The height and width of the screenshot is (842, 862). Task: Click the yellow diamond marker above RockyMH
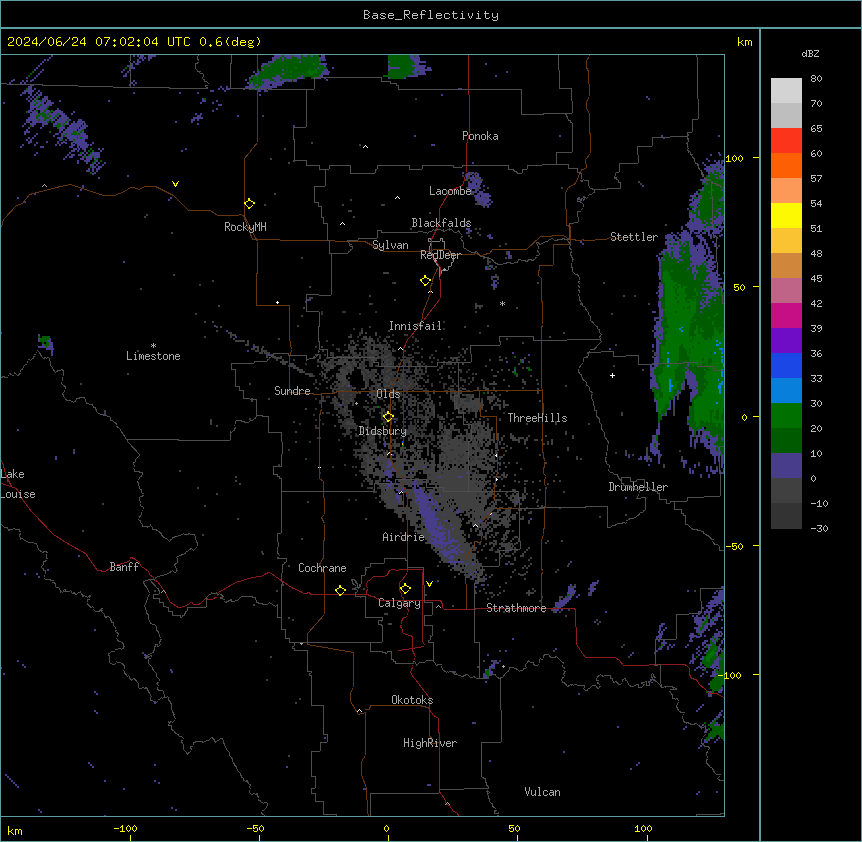[249, 203]
